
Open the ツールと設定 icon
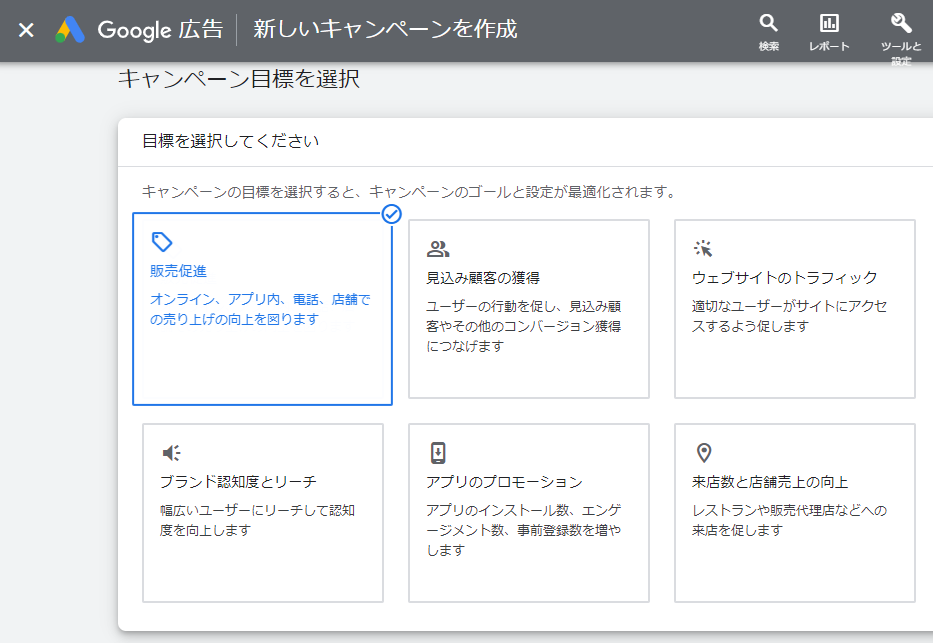click(903, 30)
